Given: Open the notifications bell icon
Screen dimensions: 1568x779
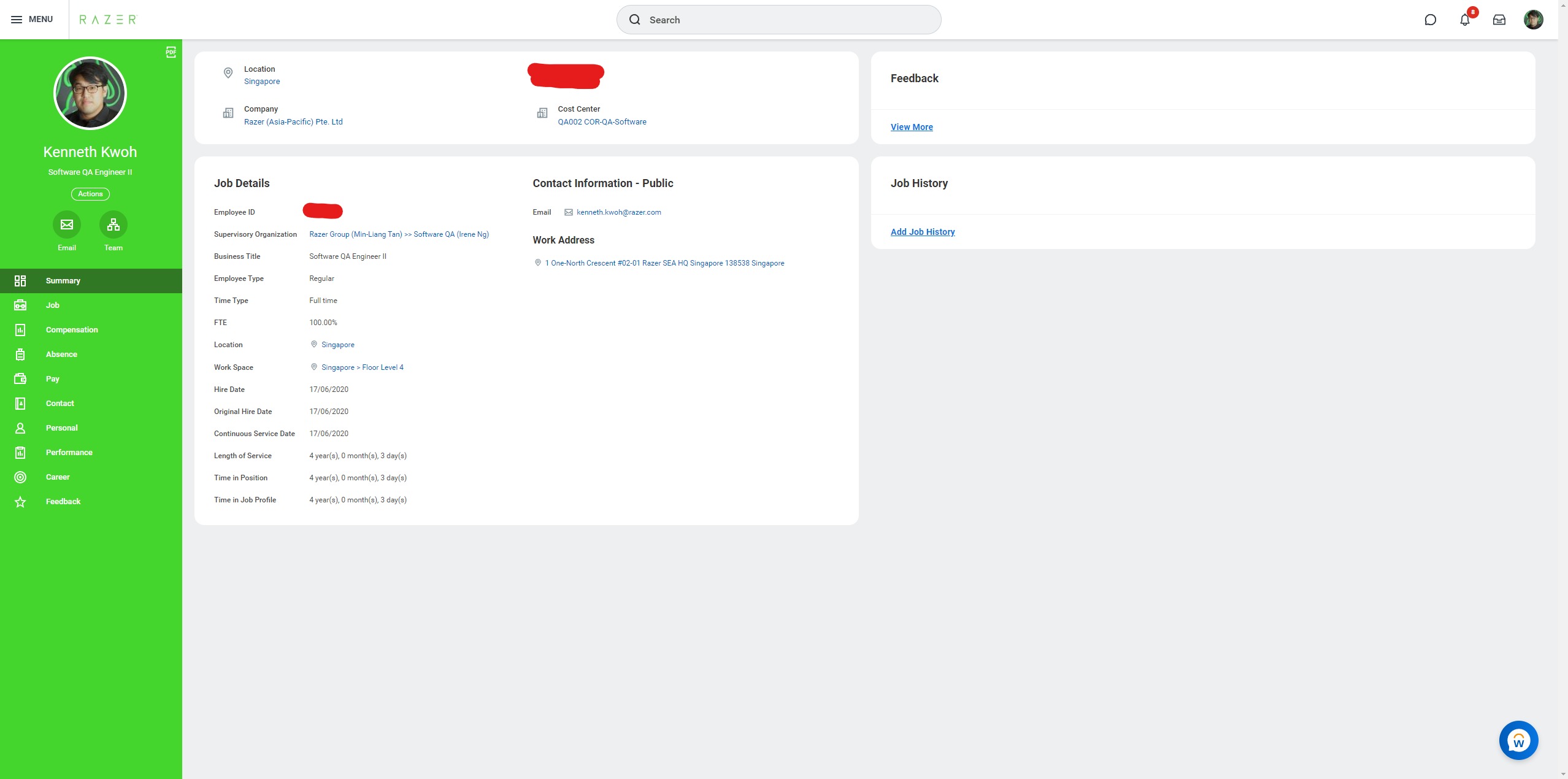Looking at the screenshot, I should pyautogui.click(x=1465, y=20).
